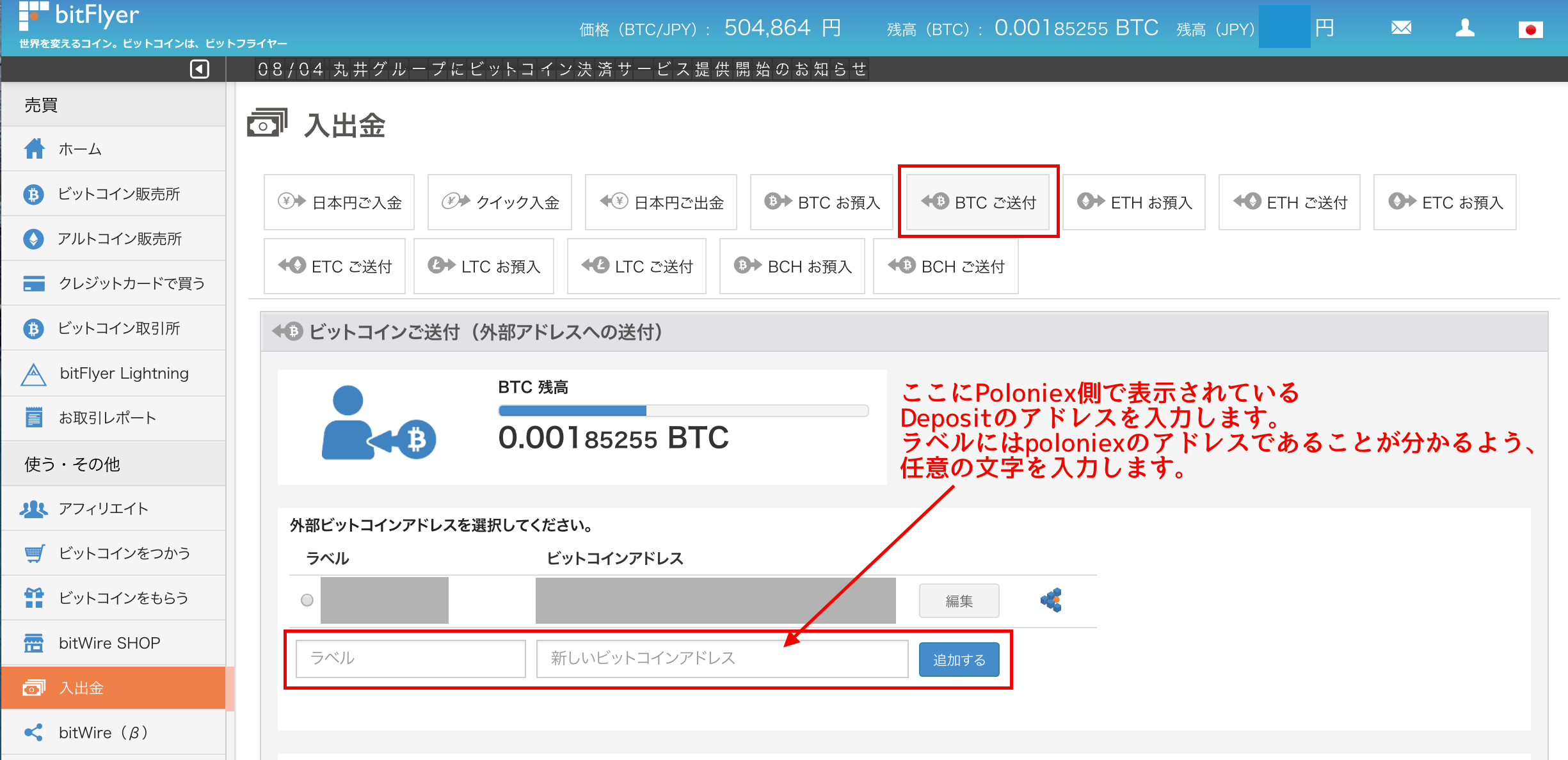This screenshot has height=760, width=1568.
Task: Click the 入出金 page heading icon
Action: tap(268, 123)
